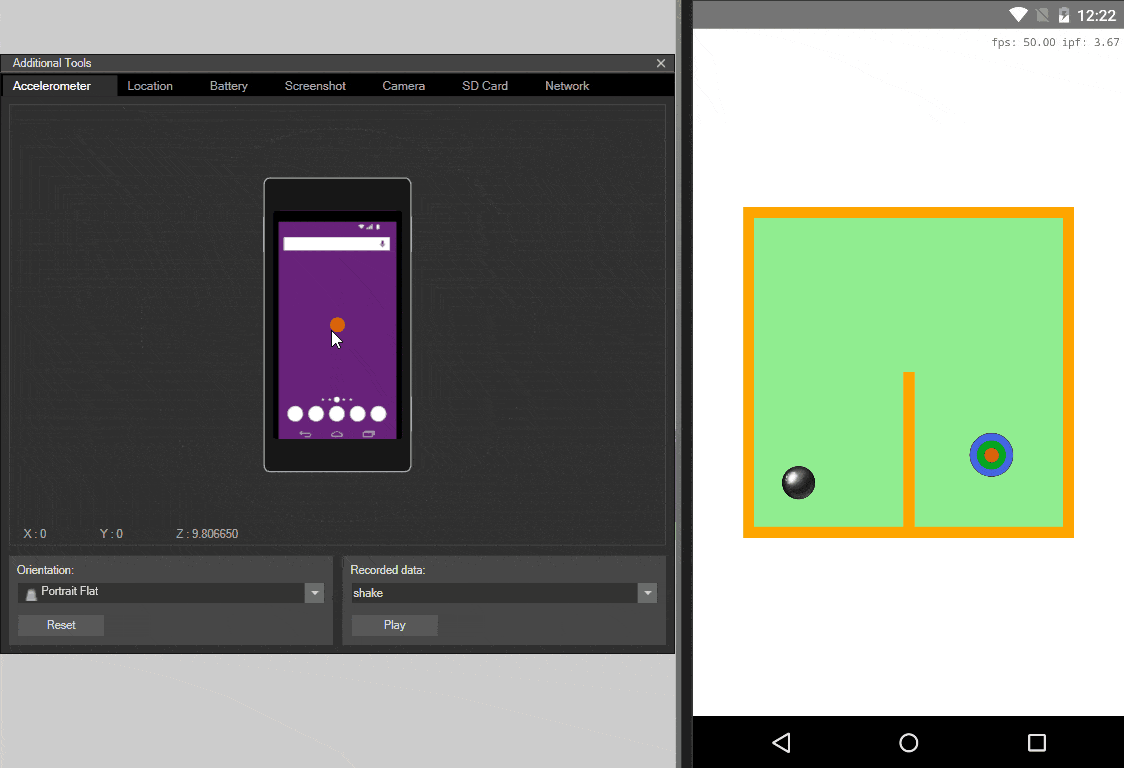Tap the Android Home circle button
This screenshot has width=1124, height=768.
[908, 742]
